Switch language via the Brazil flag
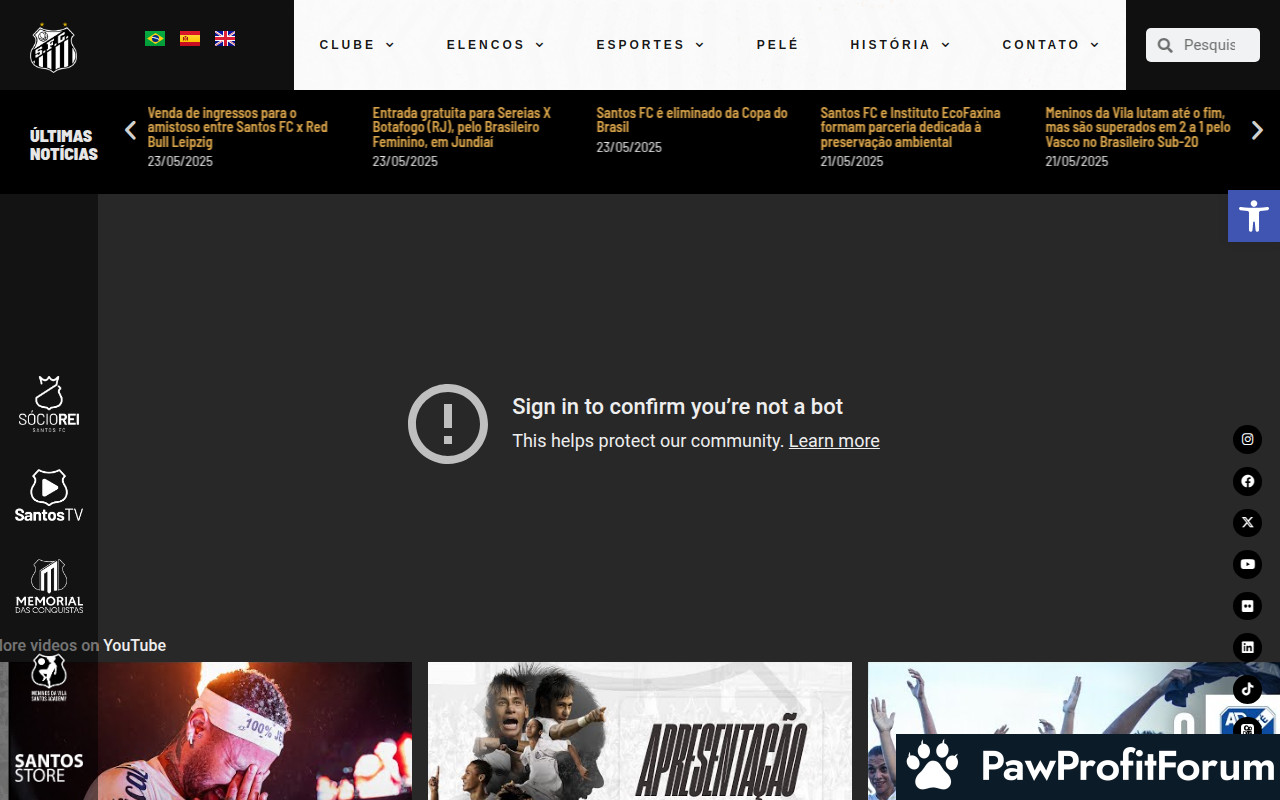Image resolution: width=1280 pixels, height=800 pixels. 155,38
